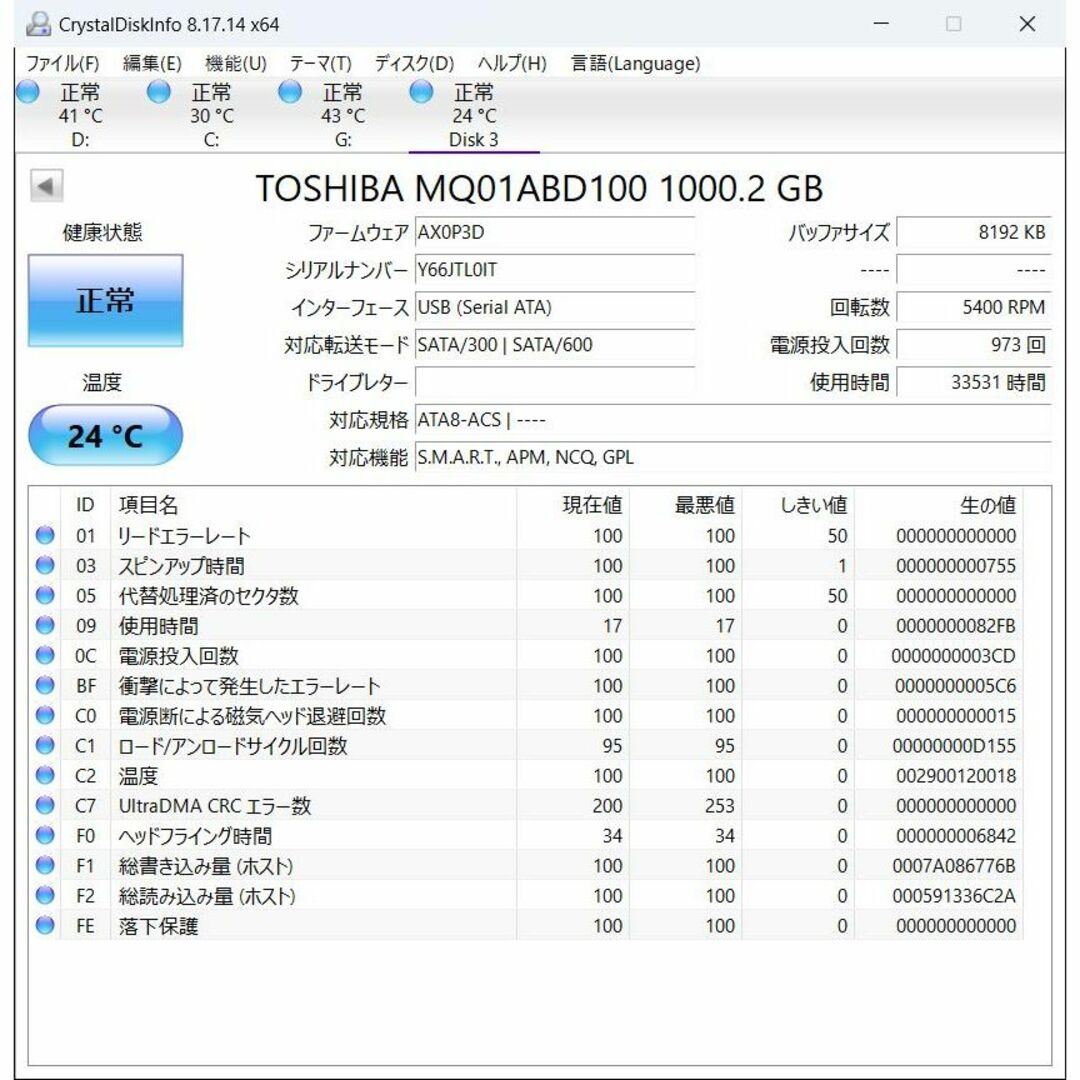Screen dimensions: 1080x1080
Task: Click the serial number field Y66JTL0IT
Action: pyautogui.click(x=554, y=270)
